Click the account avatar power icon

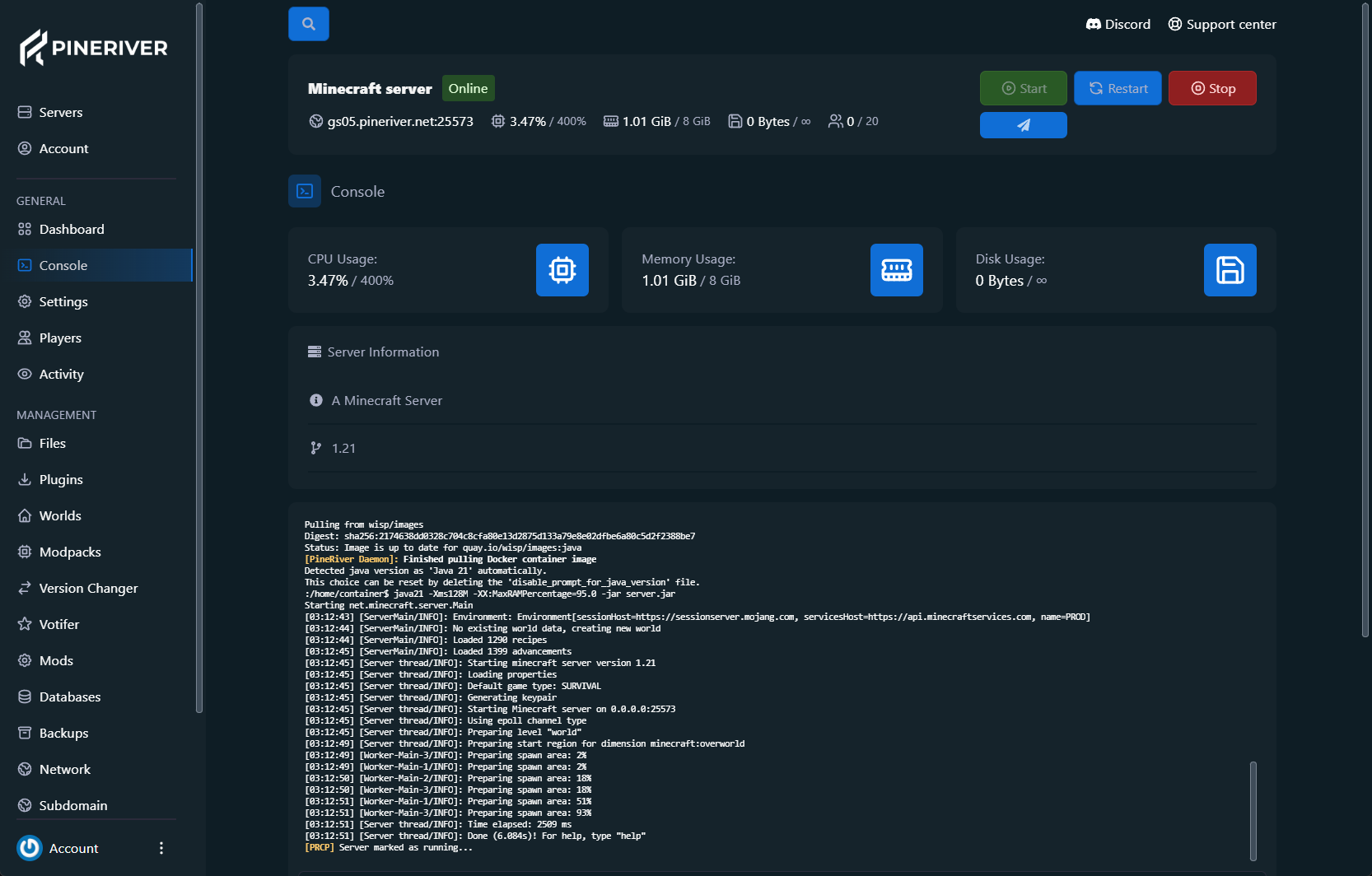point(30,848)
